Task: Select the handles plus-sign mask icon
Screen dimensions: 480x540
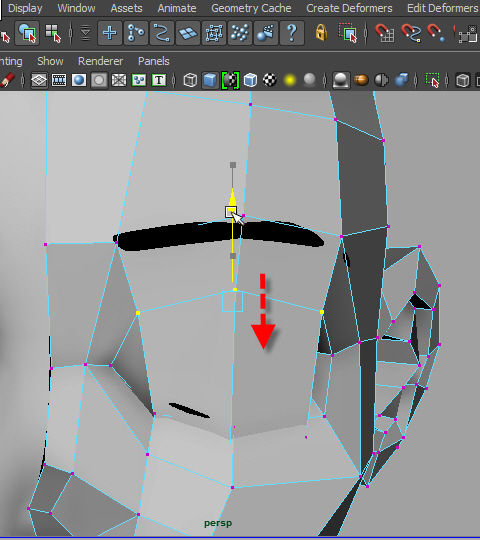Action: click(110, 33)
